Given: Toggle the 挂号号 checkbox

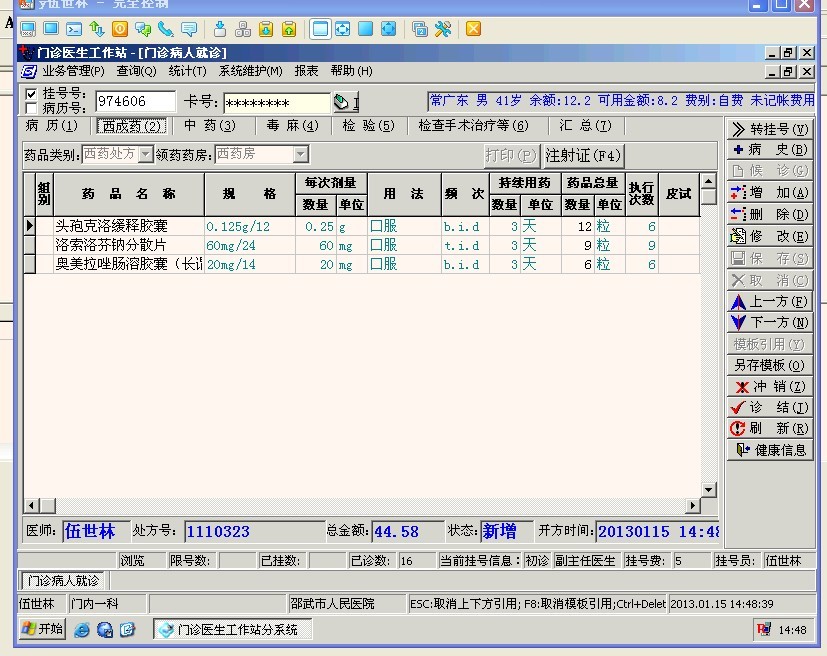Looking at the screenshot, I should [x=31, y=94].
